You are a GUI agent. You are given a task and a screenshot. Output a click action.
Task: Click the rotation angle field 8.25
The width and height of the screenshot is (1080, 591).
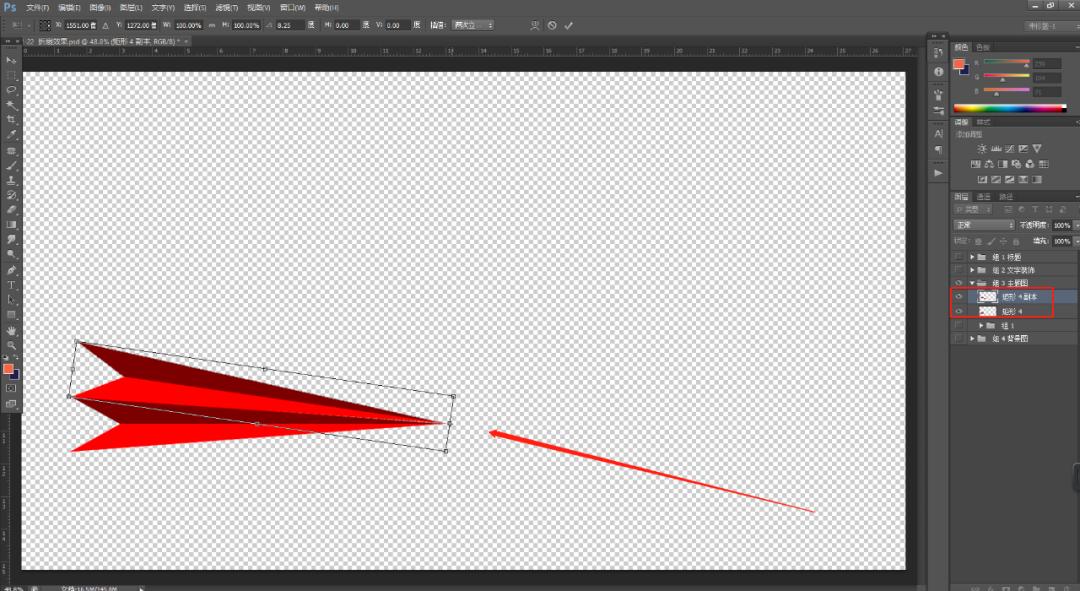[290, 25]
